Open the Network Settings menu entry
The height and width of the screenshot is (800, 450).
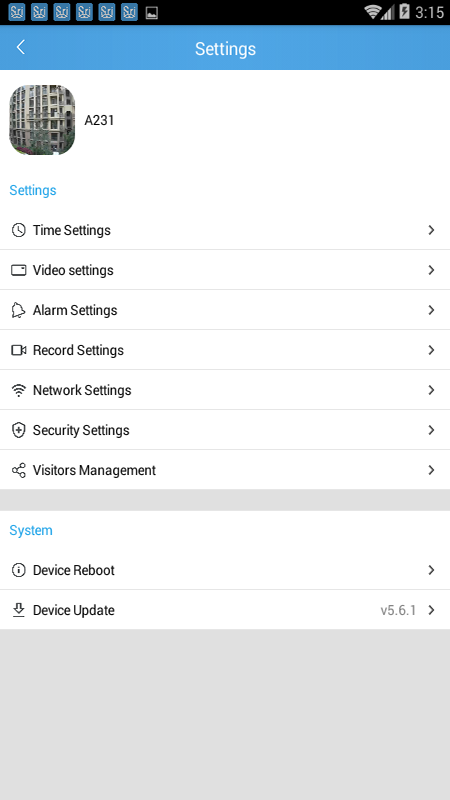pyautogui.click(x=225, y=390)
